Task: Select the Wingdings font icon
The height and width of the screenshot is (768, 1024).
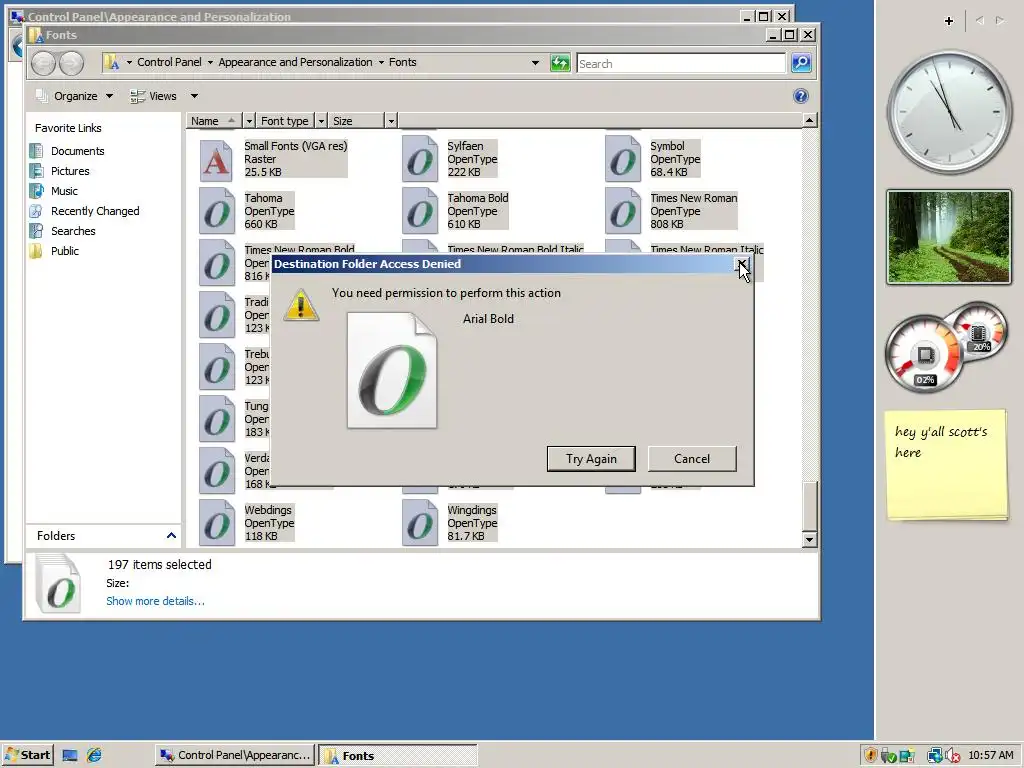Action: 419,523
